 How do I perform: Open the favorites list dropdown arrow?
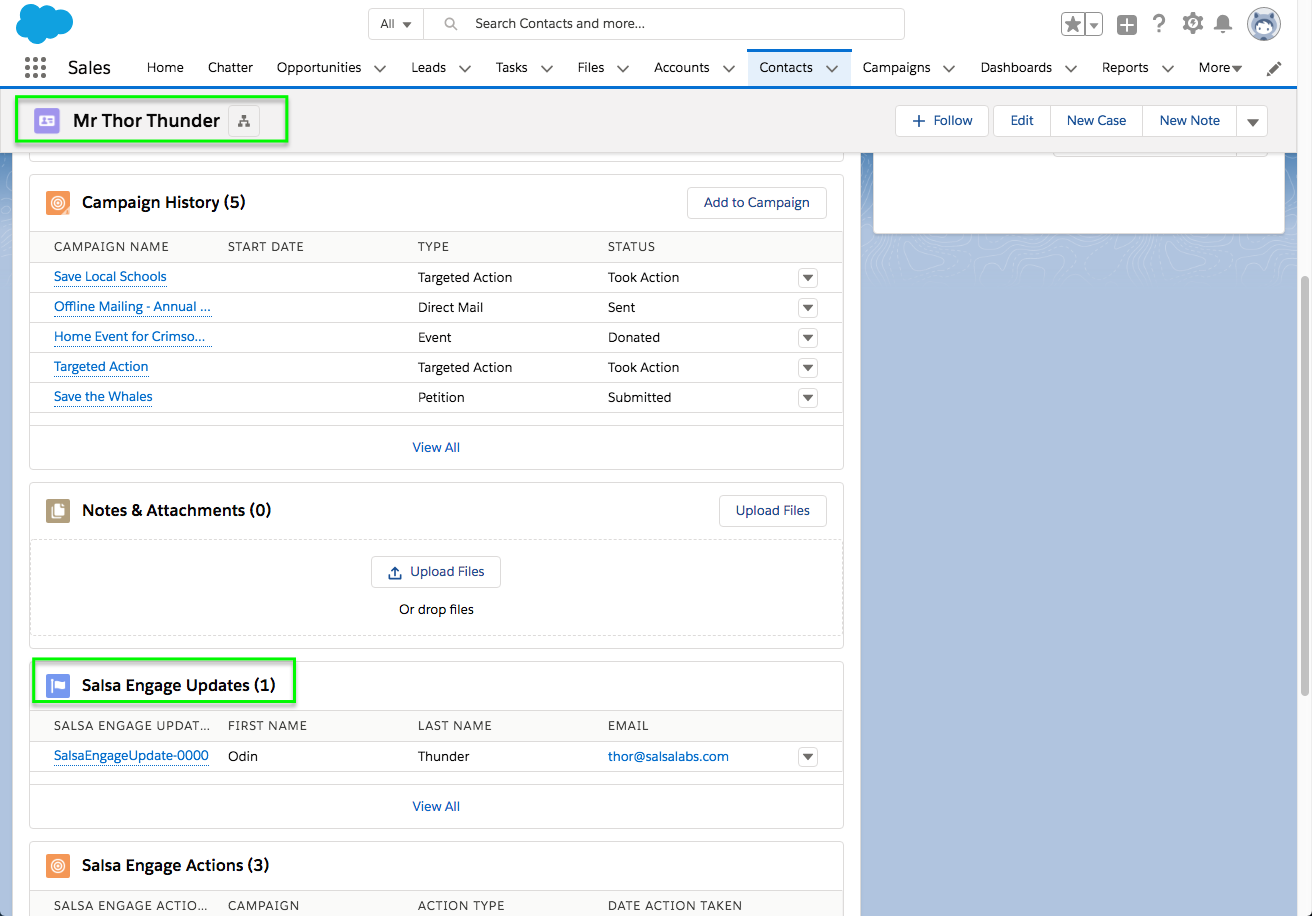[x=1094, y=24]
